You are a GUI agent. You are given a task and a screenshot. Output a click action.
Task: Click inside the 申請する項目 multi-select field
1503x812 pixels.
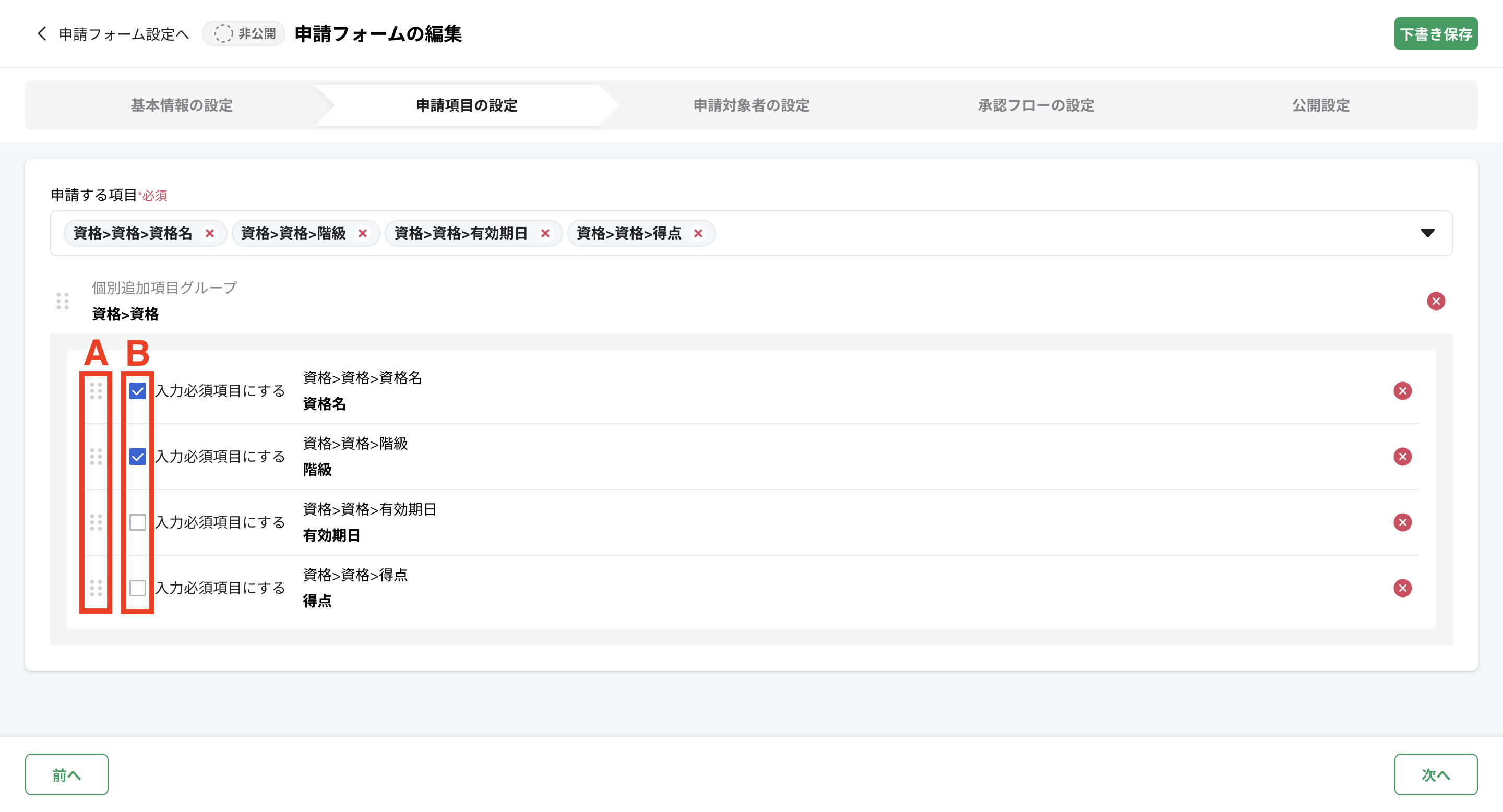coord(1050,233)
